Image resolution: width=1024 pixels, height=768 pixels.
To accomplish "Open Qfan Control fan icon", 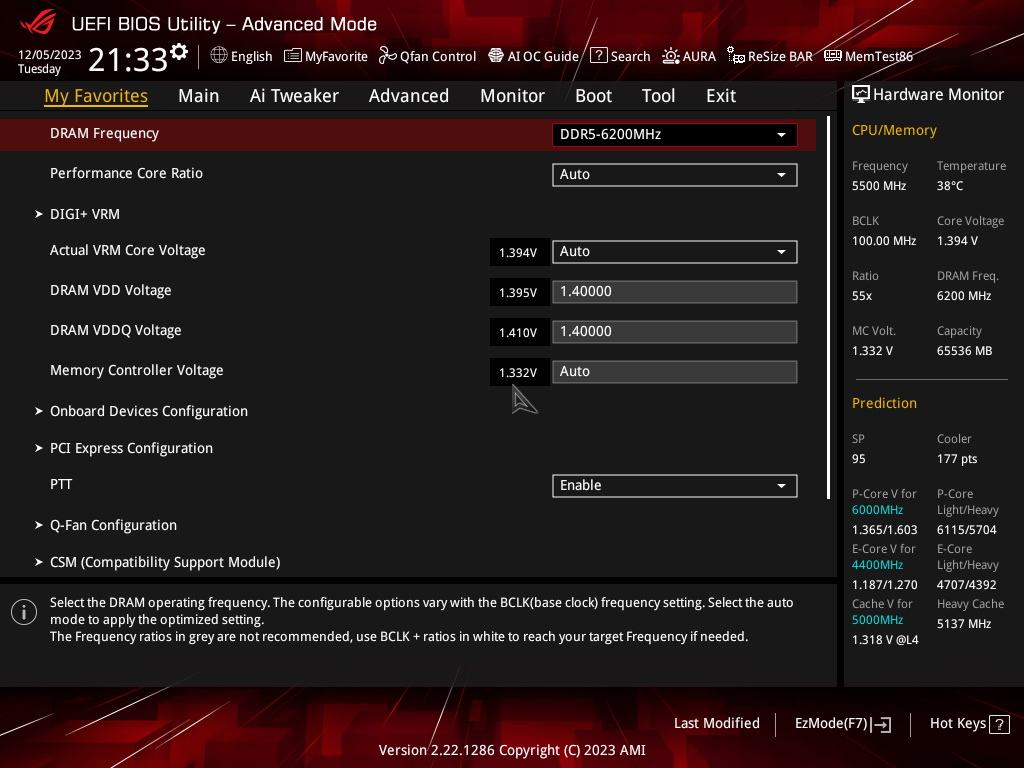I will pos(387,56).
